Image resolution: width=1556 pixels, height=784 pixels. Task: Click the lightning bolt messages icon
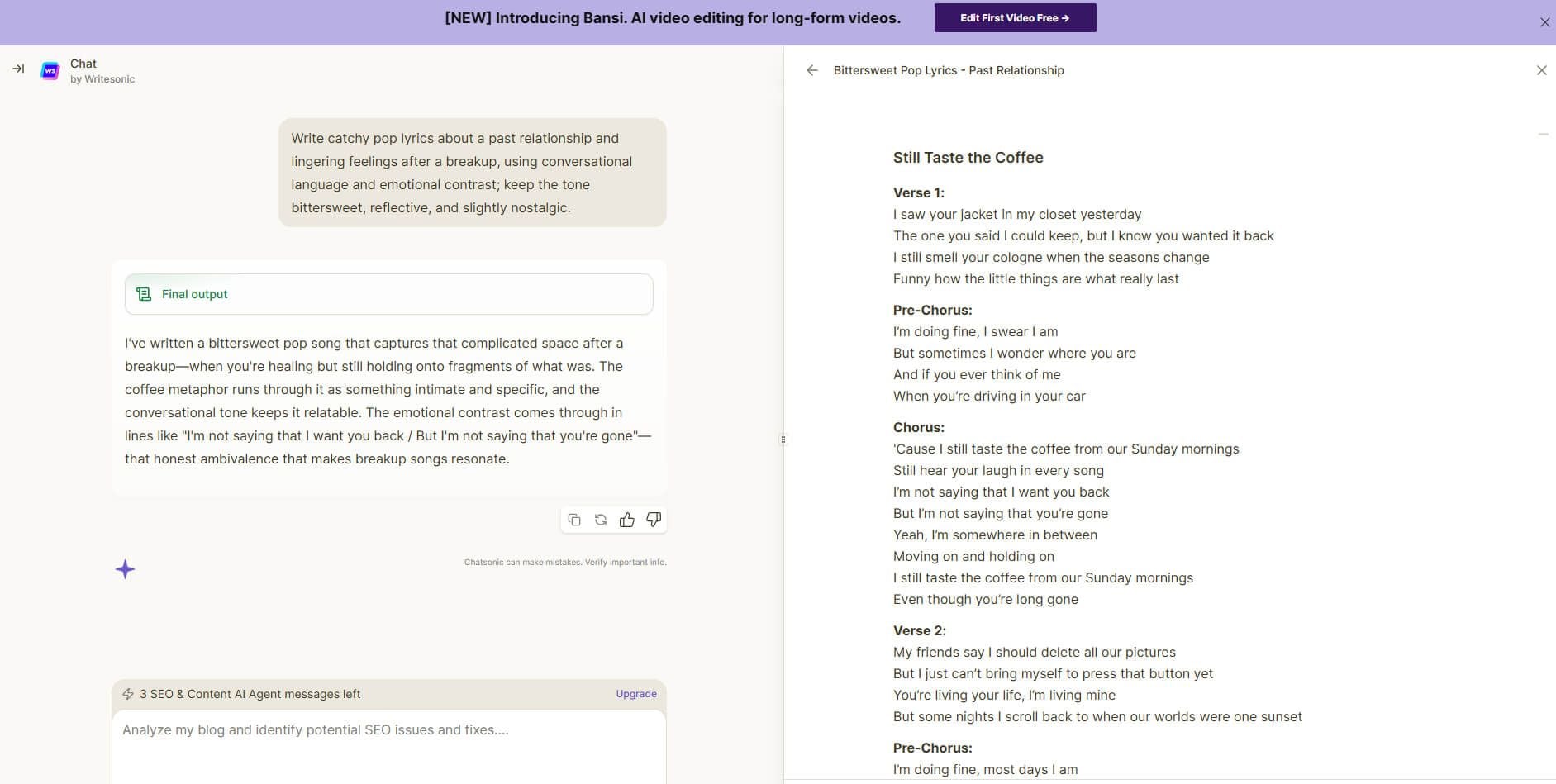(x=128, y=694)
